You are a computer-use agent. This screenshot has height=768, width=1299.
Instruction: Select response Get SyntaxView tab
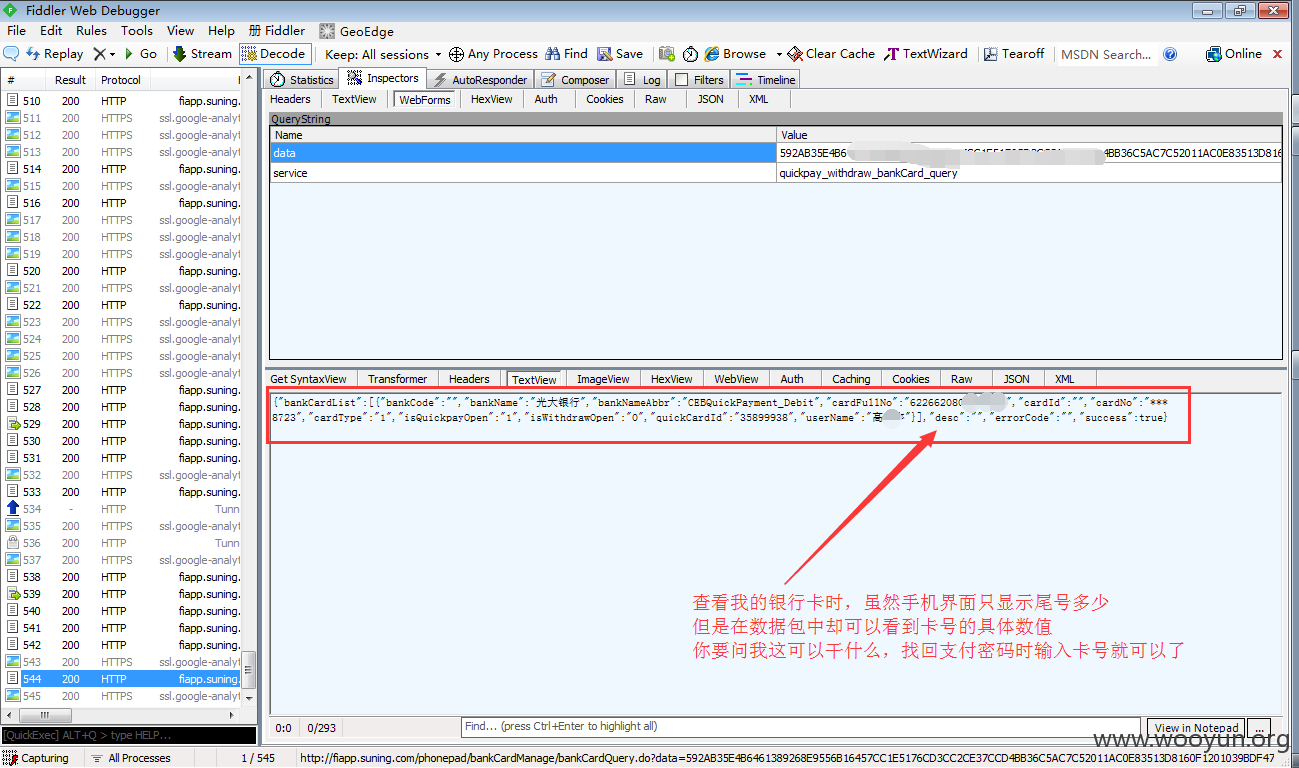308,379
